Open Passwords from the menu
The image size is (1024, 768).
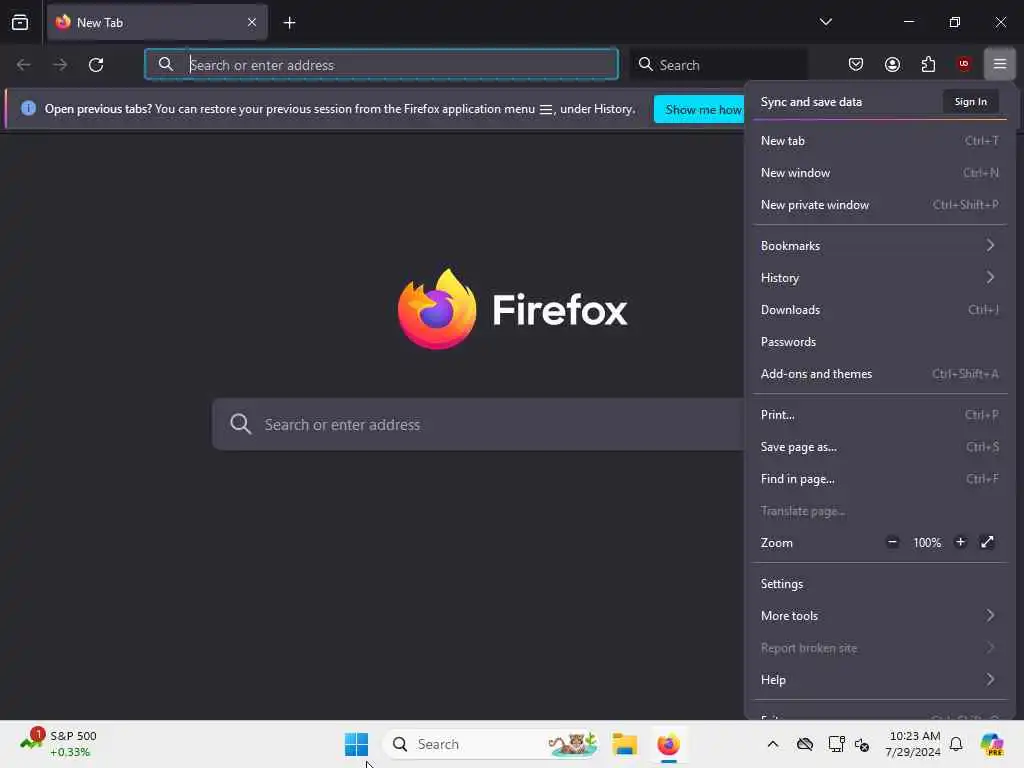(880, 342)
